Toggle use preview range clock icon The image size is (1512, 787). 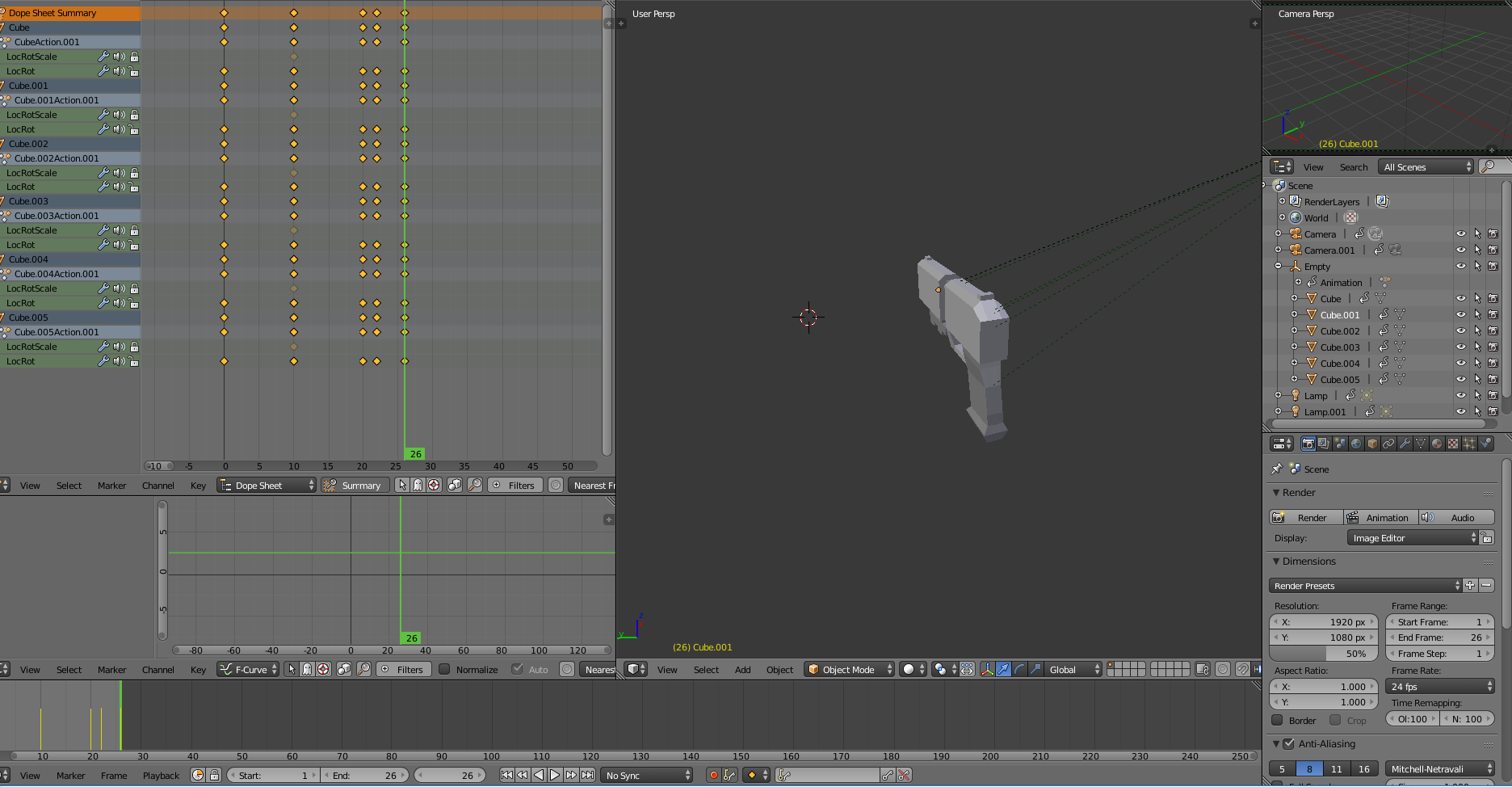[198, 775]
